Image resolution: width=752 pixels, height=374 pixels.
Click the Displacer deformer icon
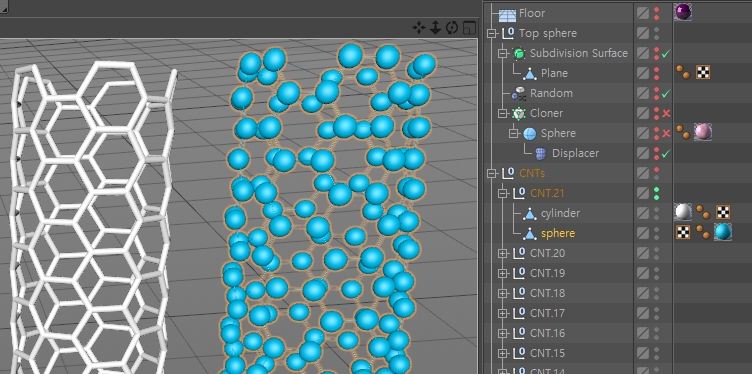[540, 153]
